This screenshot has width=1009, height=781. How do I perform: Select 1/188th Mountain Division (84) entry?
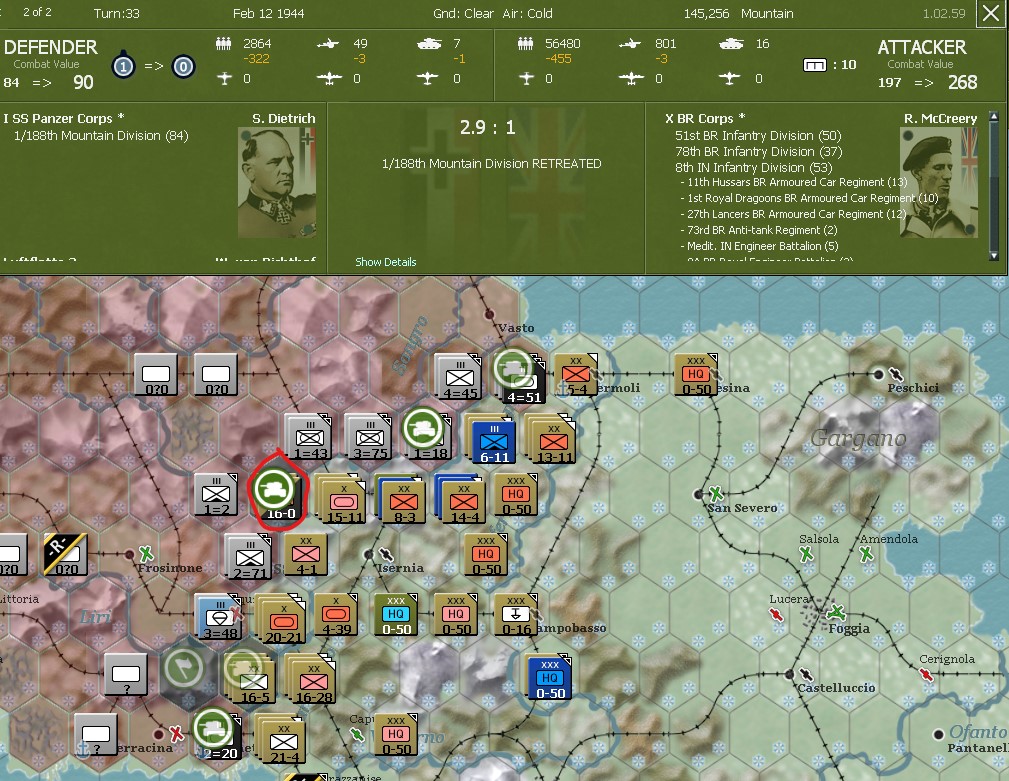tap(101, 136)
